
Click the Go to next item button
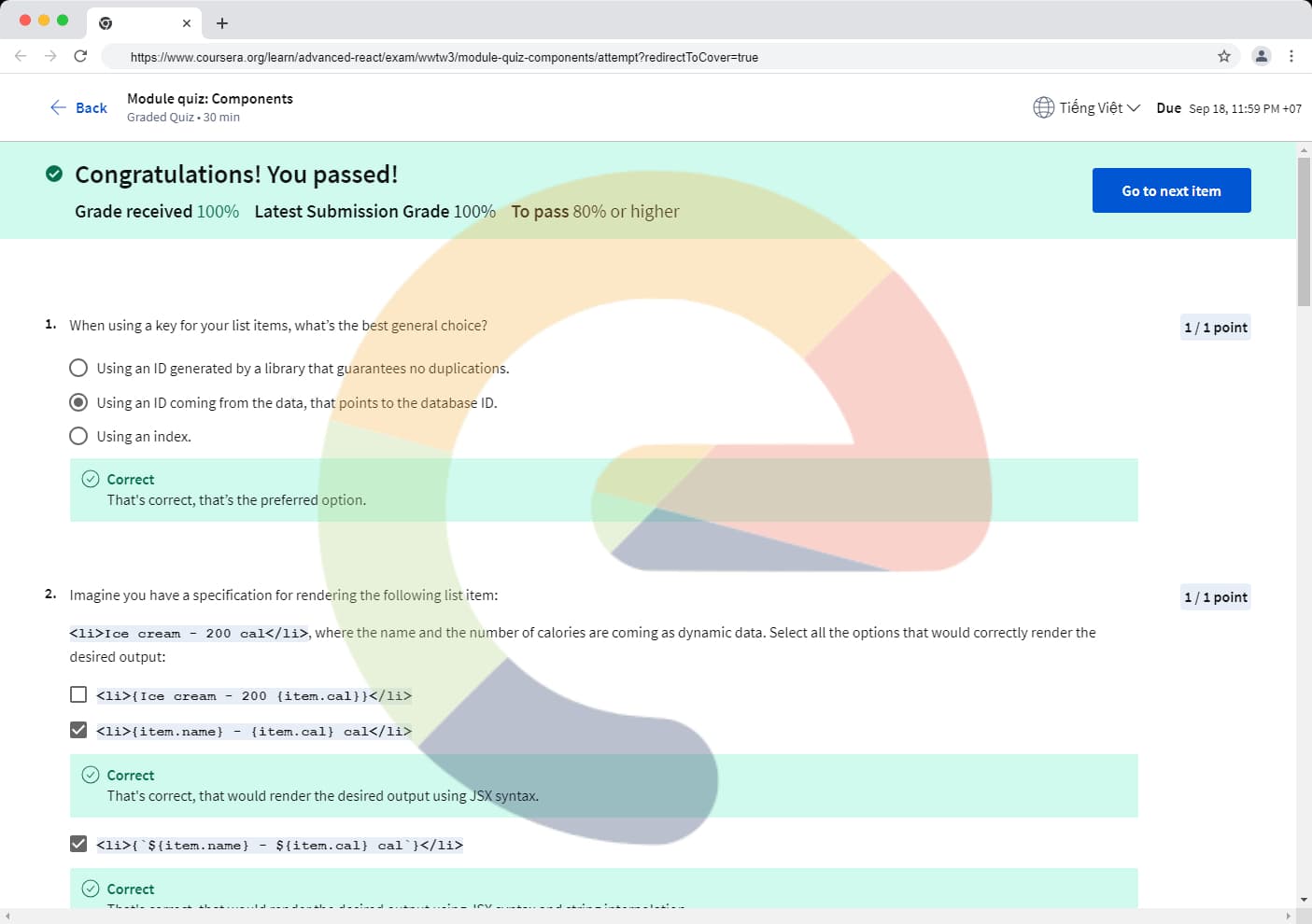point(1171,190)
